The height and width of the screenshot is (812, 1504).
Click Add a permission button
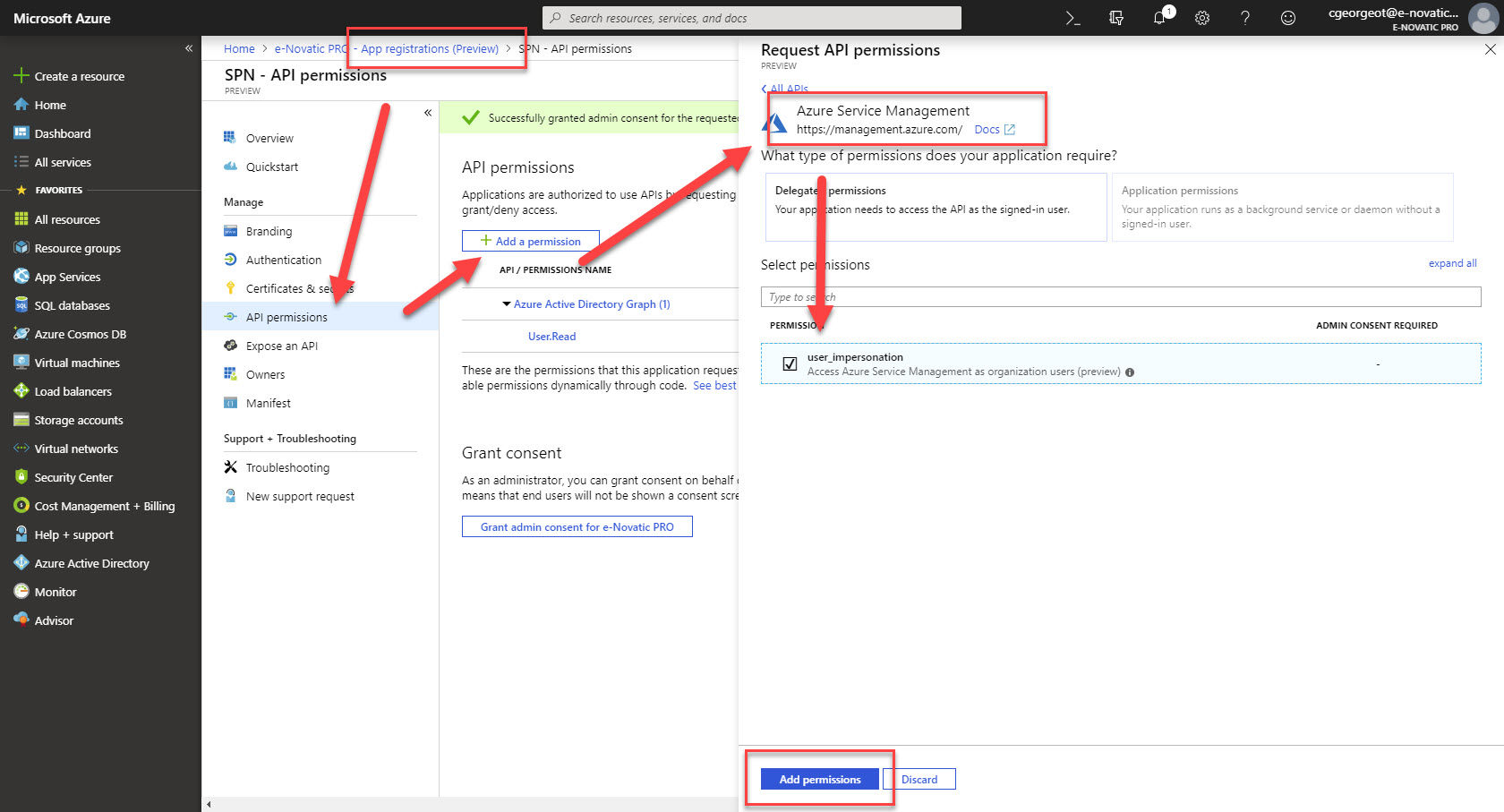click(530, 241)
